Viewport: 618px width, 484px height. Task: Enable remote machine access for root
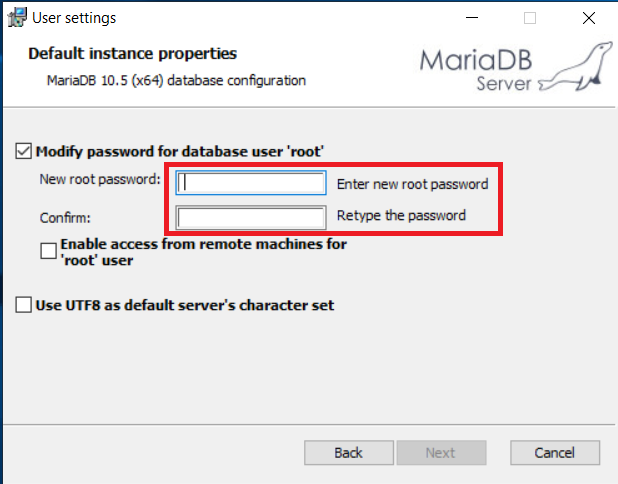coord(48,251)
